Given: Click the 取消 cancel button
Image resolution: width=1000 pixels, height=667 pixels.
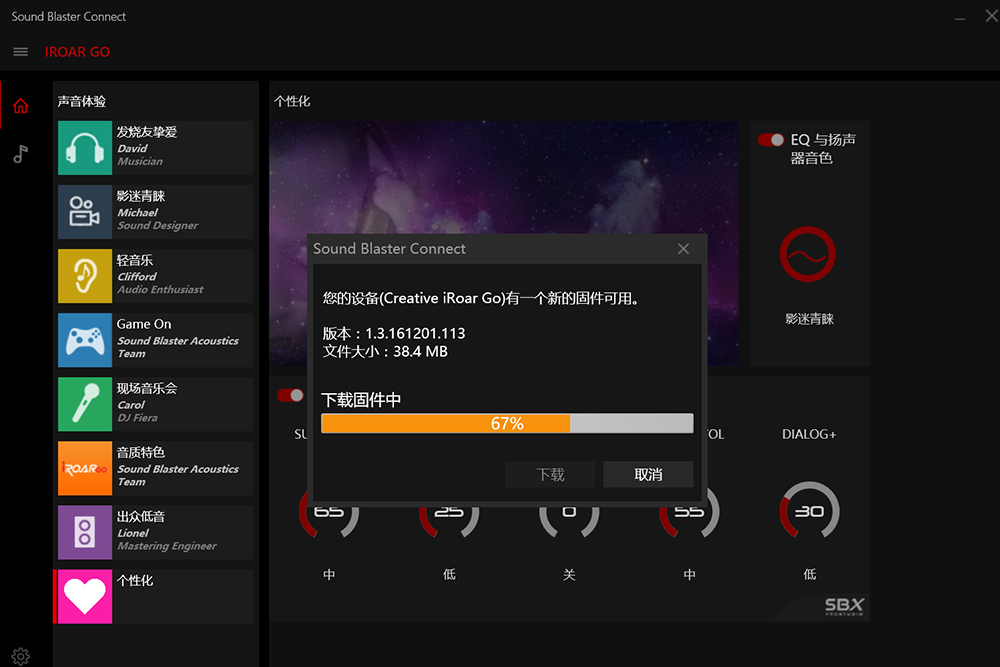Looking at the screenshot, I should [648, 474].
